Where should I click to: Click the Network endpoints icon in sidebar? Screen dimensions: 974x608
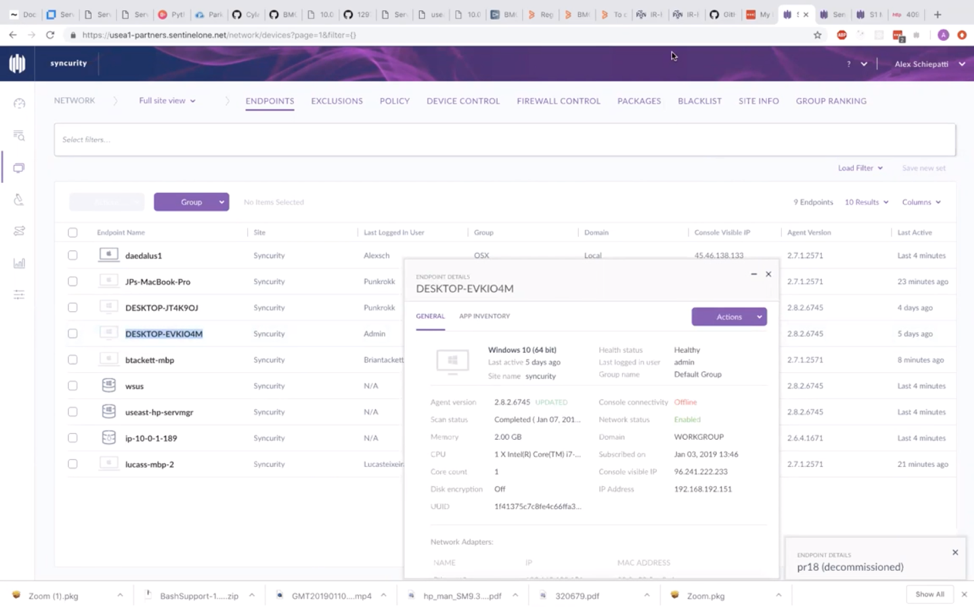click(x=19, y=168)
